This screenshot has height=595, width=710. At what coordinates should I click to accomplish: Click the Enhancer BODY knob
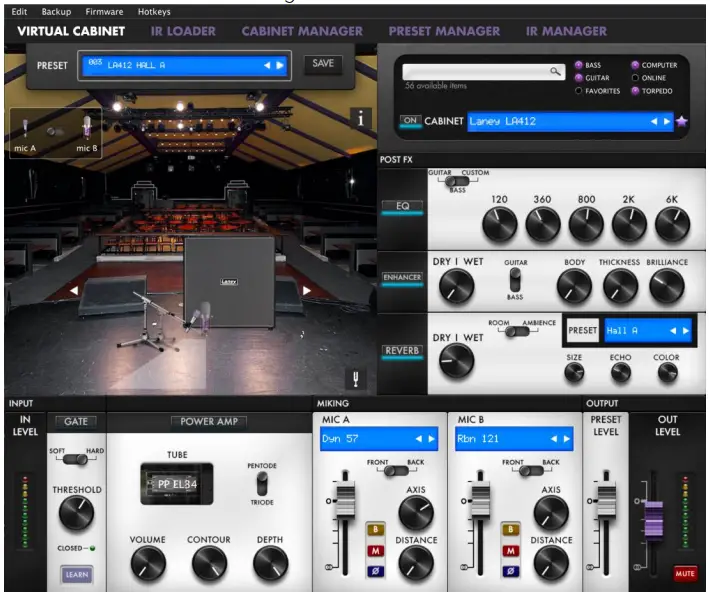[574, 286]
